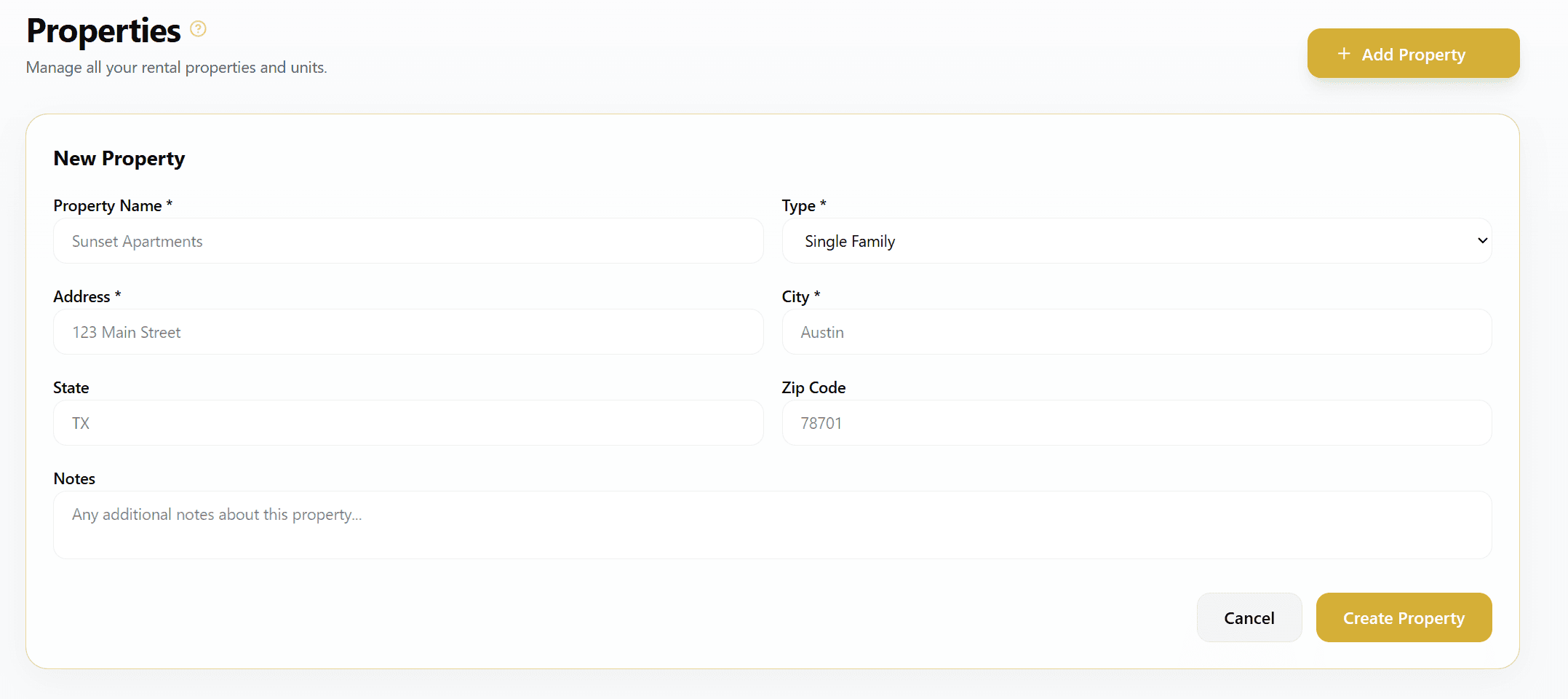The width and height of the screenshot is (1568, 699).
Task: Focus the Zip Code field
Action: click(1136, 423)
